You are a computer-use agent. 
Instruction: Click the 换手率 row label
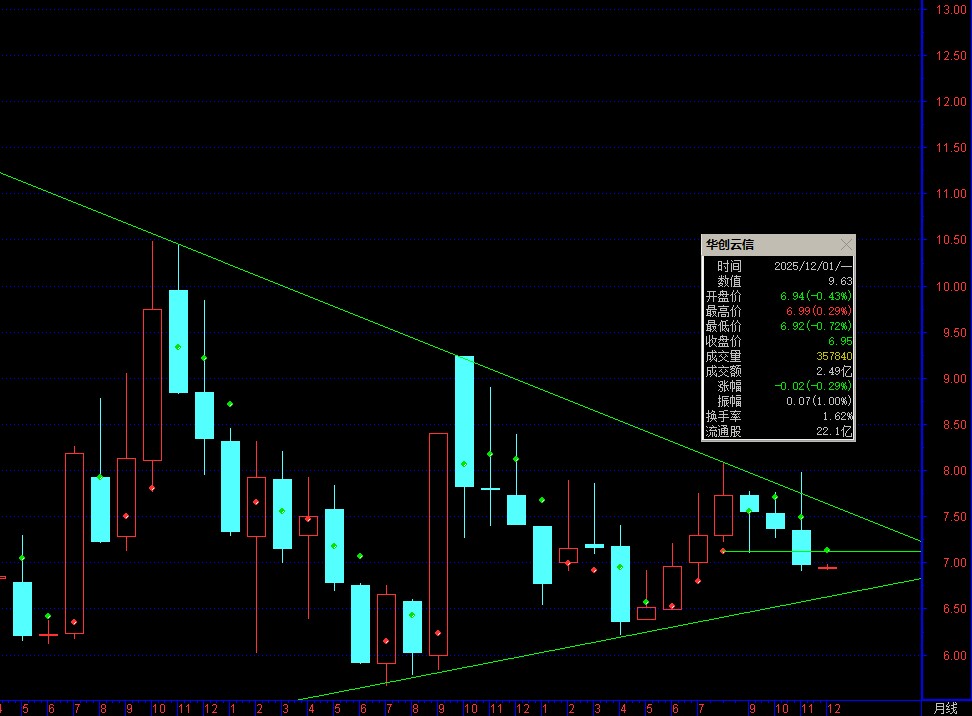(723, 416)
